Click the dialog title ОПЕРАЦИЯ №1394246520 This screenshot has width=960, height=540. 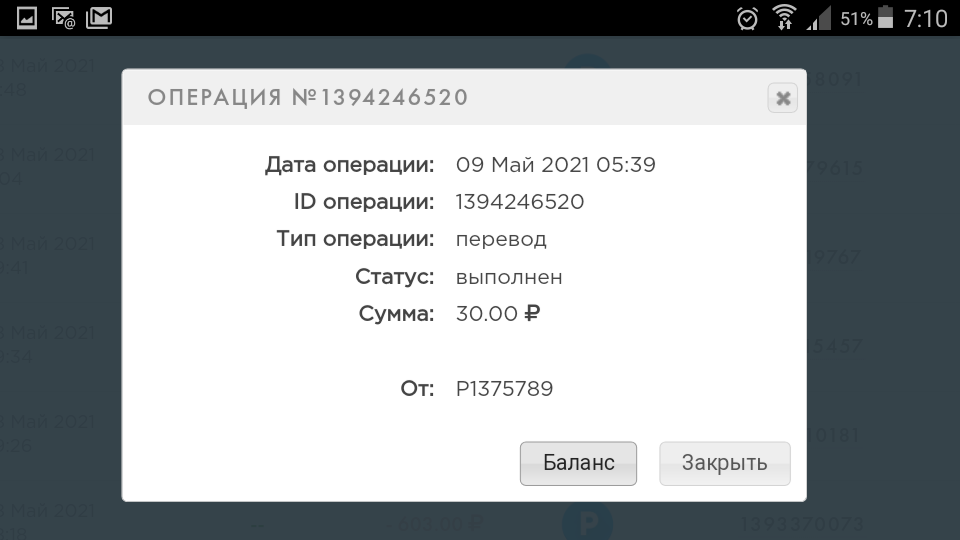point(308,98)
